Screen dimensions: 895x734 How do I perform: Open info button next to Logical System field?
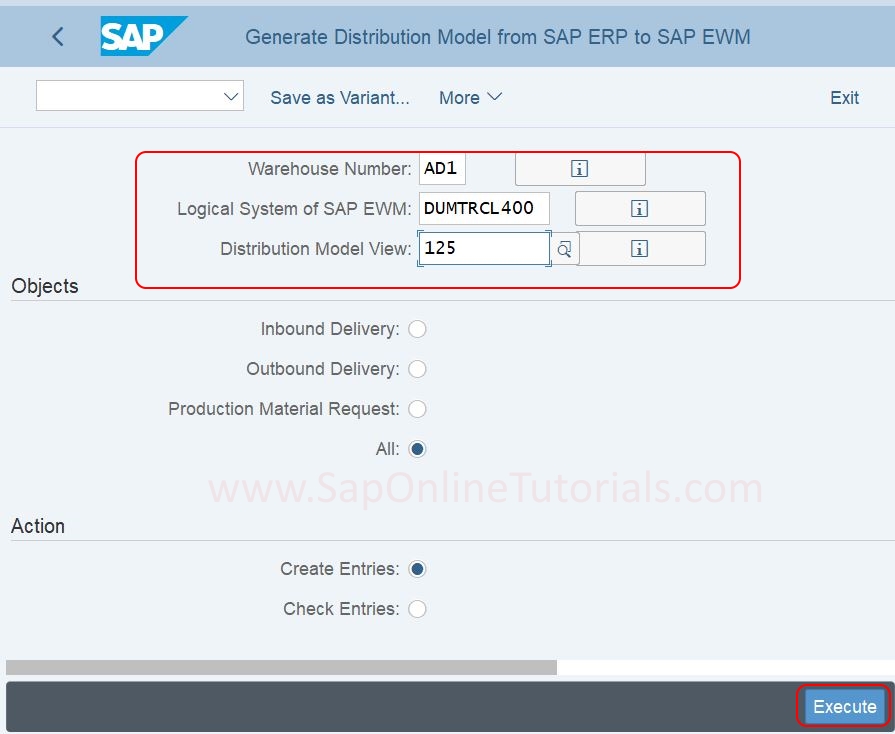(640, 209)
